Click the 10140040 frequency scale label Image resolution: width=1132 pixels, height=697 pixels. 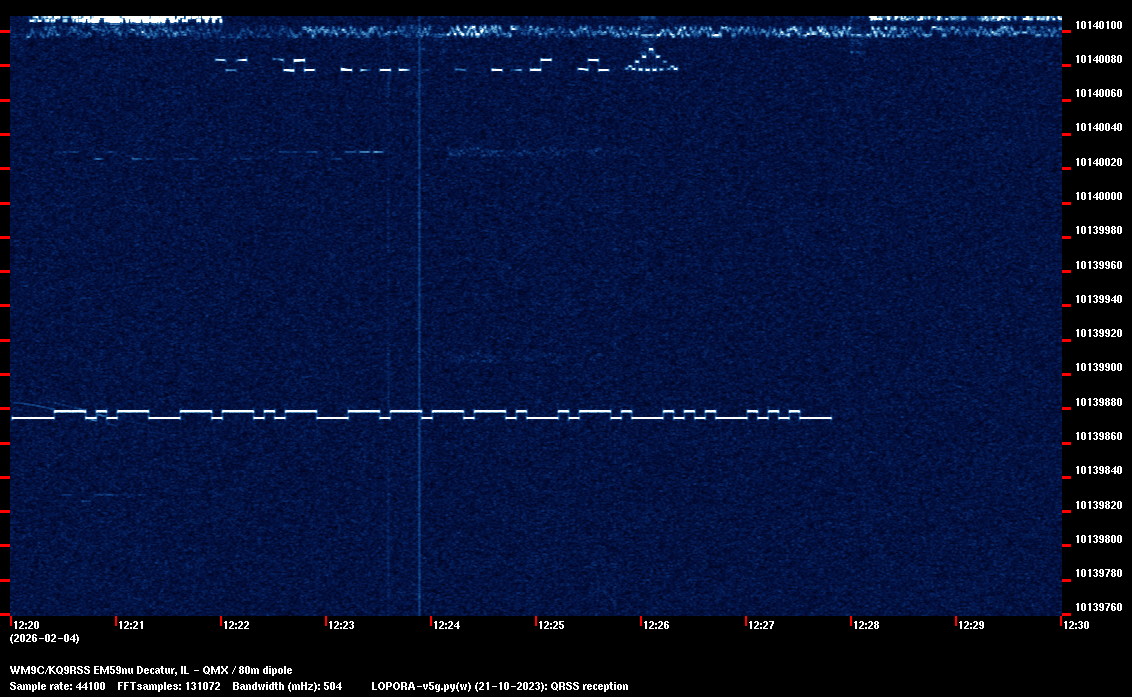click(1097, 128)
